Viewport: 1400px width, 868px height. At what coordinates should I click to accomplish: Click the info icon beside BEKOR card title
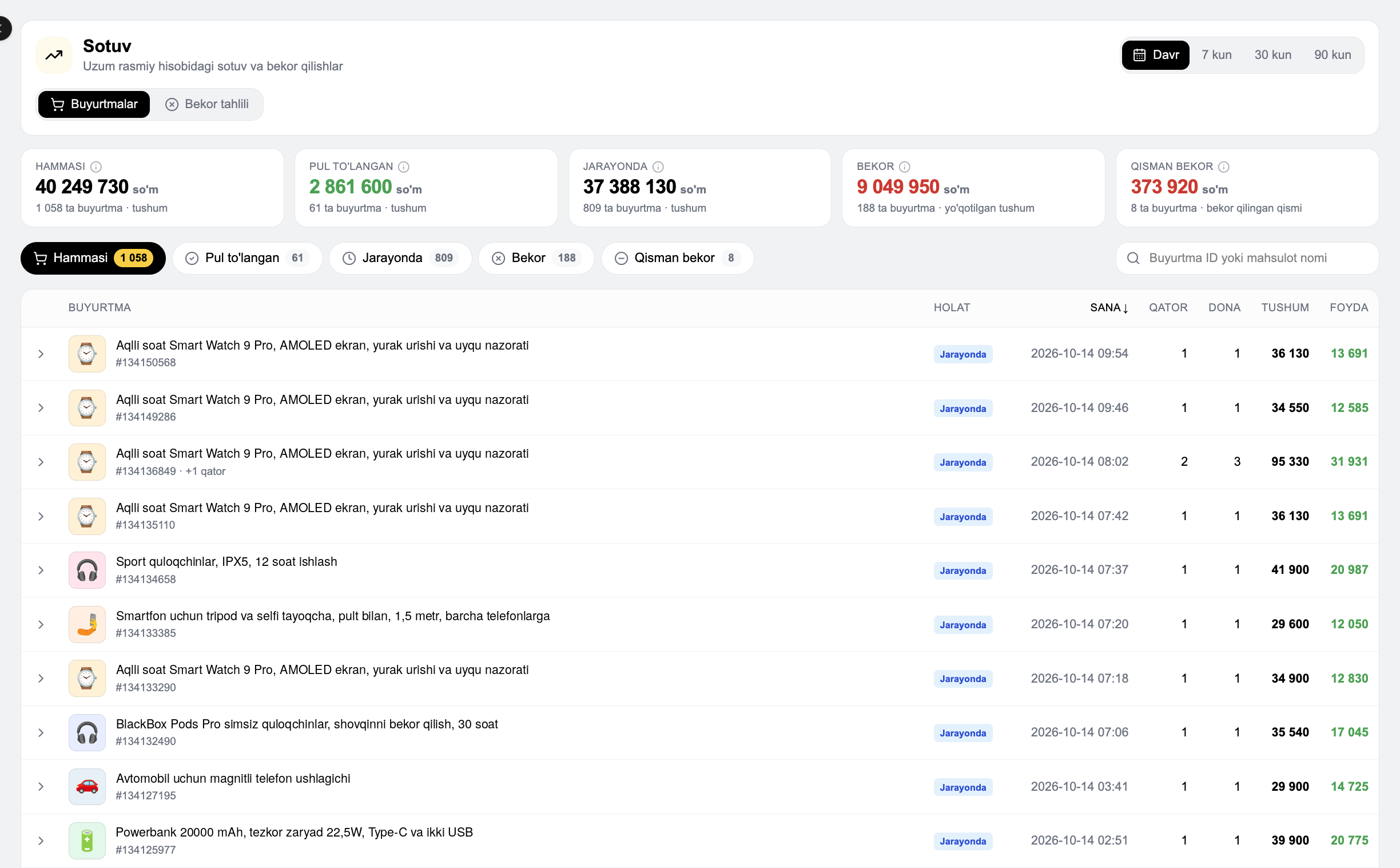(904, 167)
